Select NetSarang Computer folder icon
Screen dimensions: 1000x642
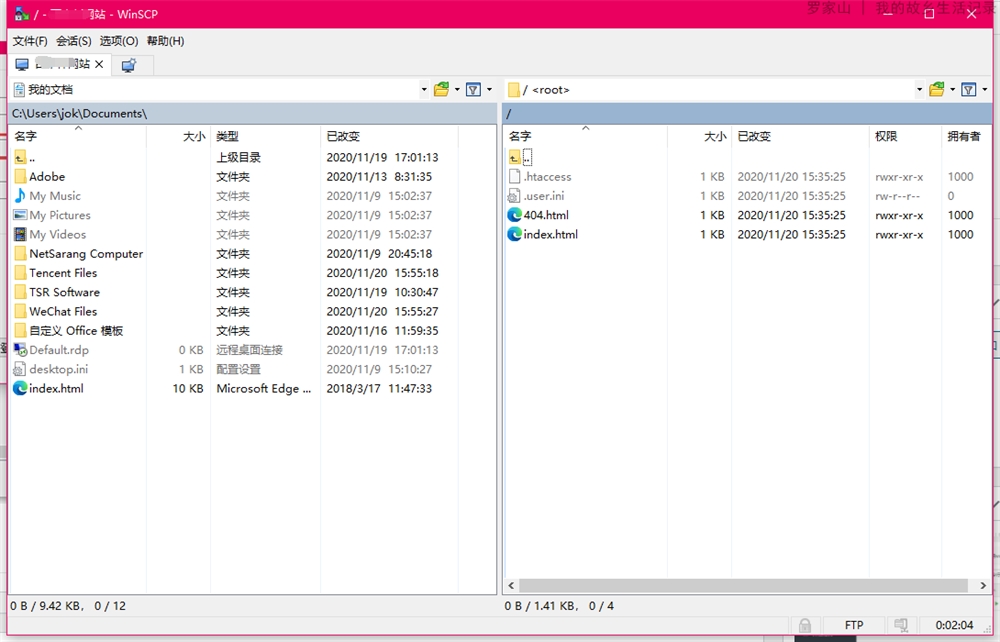(20, 254)
